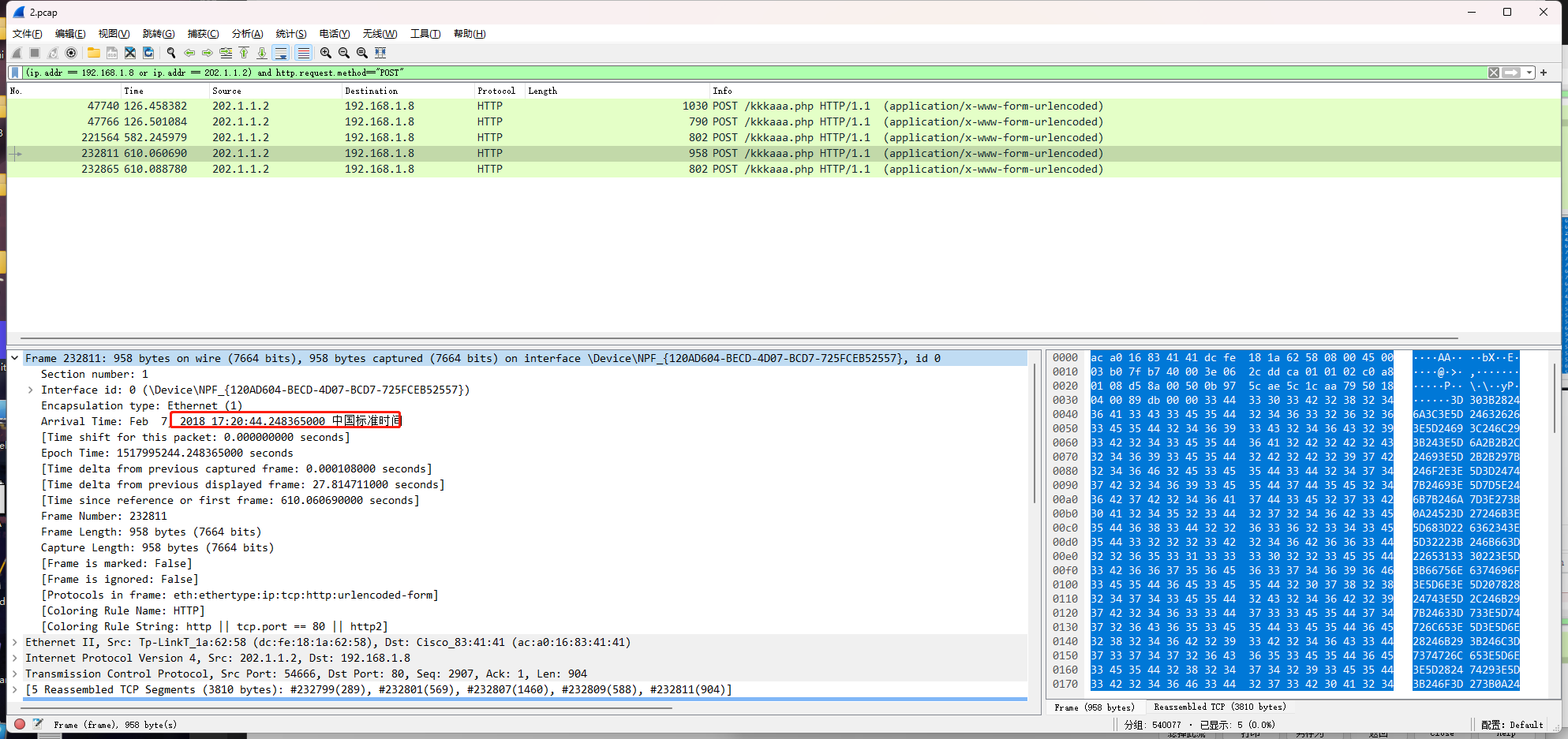Open the 捕获(C) menu

[203, 34]
